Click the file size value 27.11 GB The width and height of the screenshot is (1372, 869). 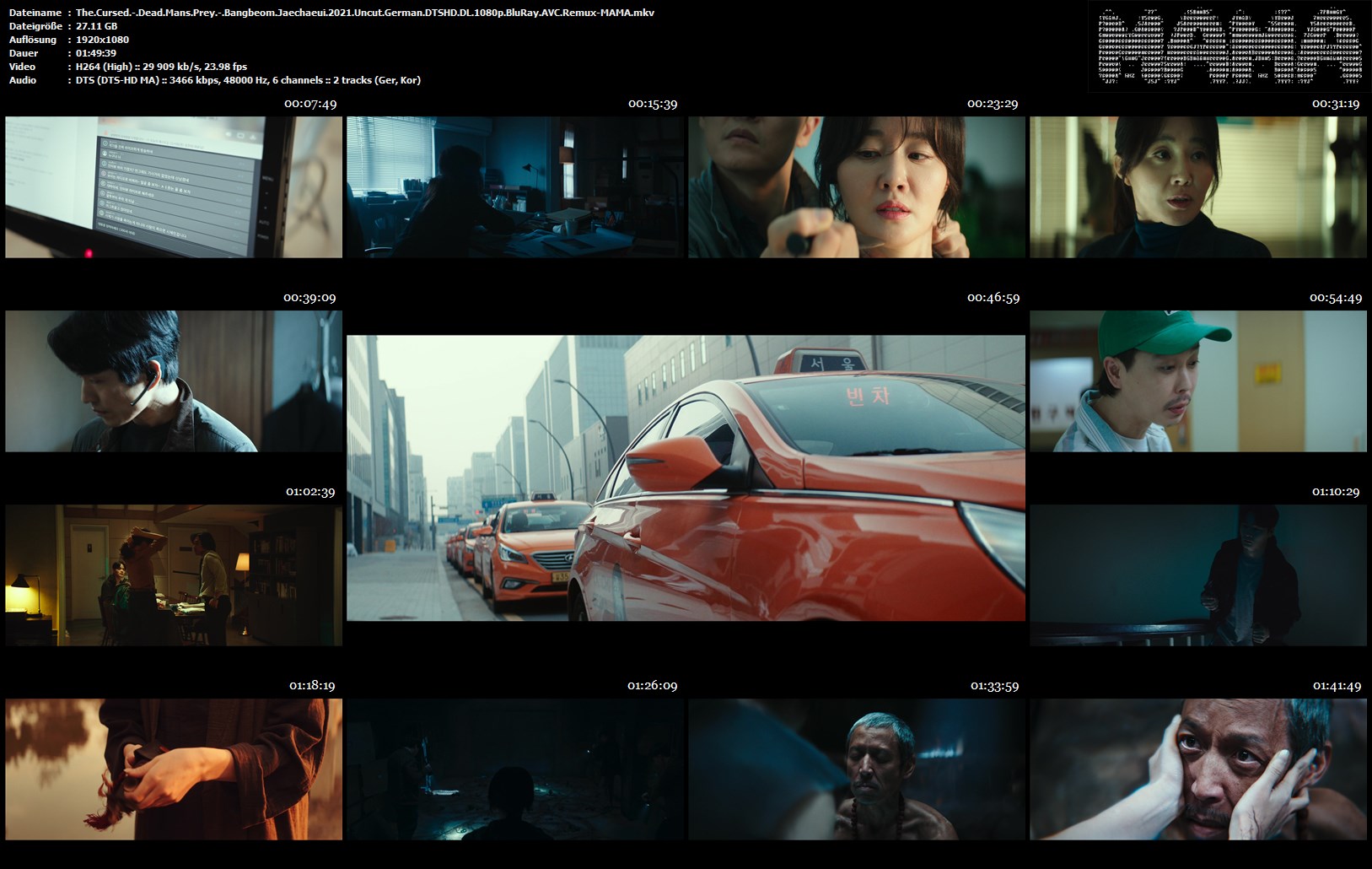pos(97,26)
